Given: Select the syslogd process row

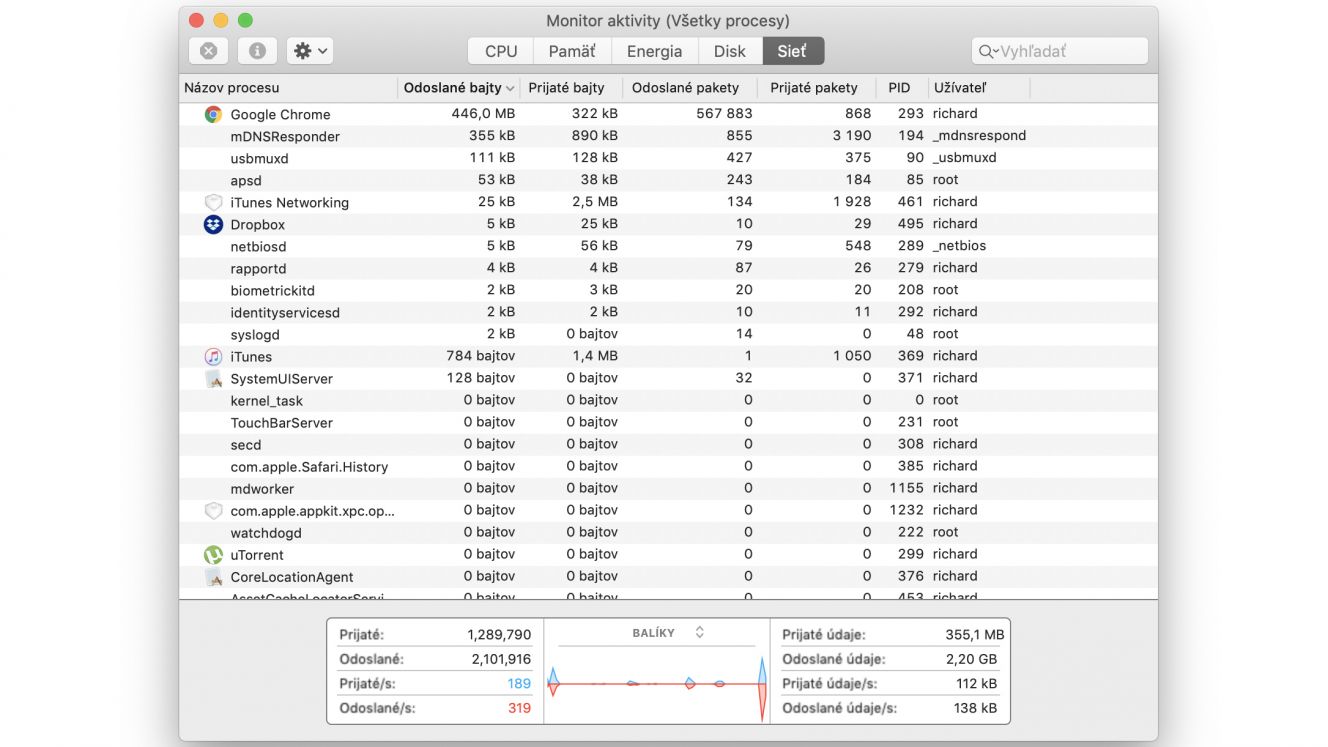Looking at the screenshot, I should pyautogui.click(x=668, y=334).
